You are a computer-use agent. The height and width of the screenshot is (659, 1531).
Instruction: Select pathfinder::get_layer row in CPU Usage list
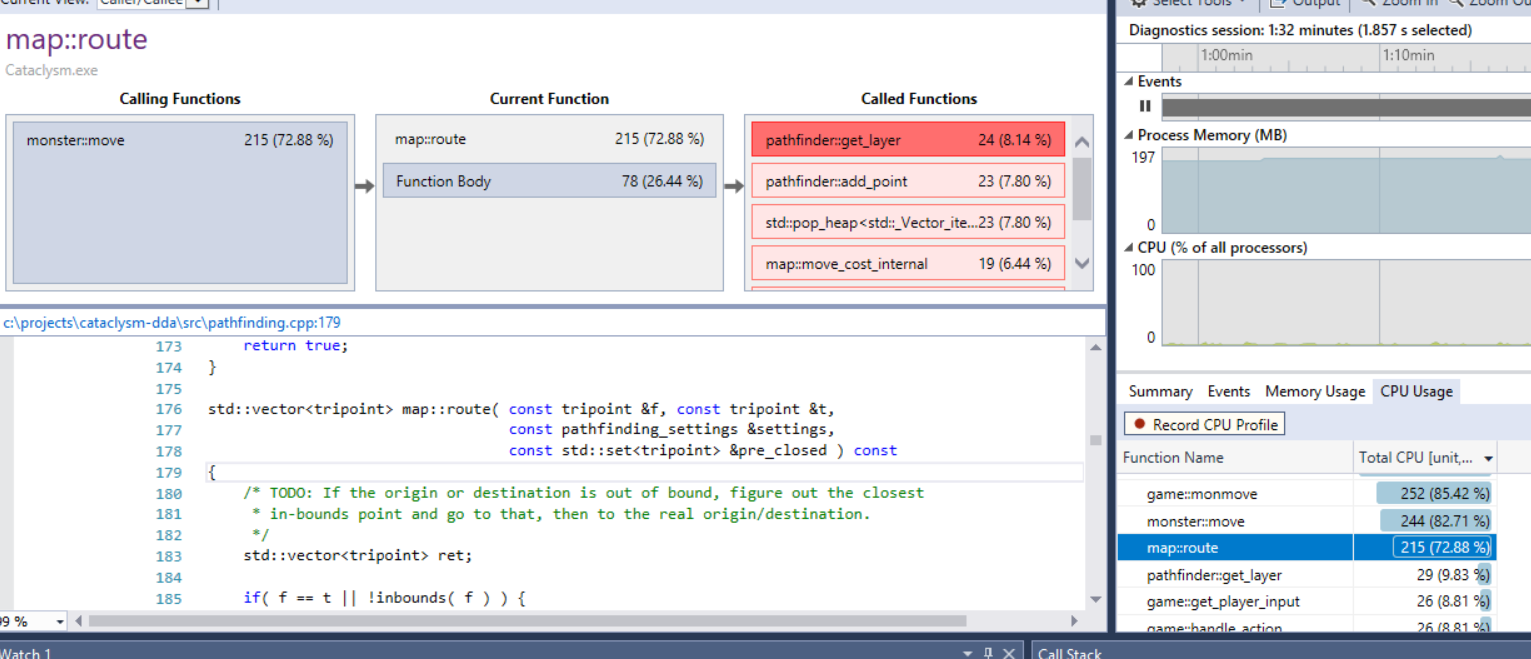click(x=1305, y=575)
